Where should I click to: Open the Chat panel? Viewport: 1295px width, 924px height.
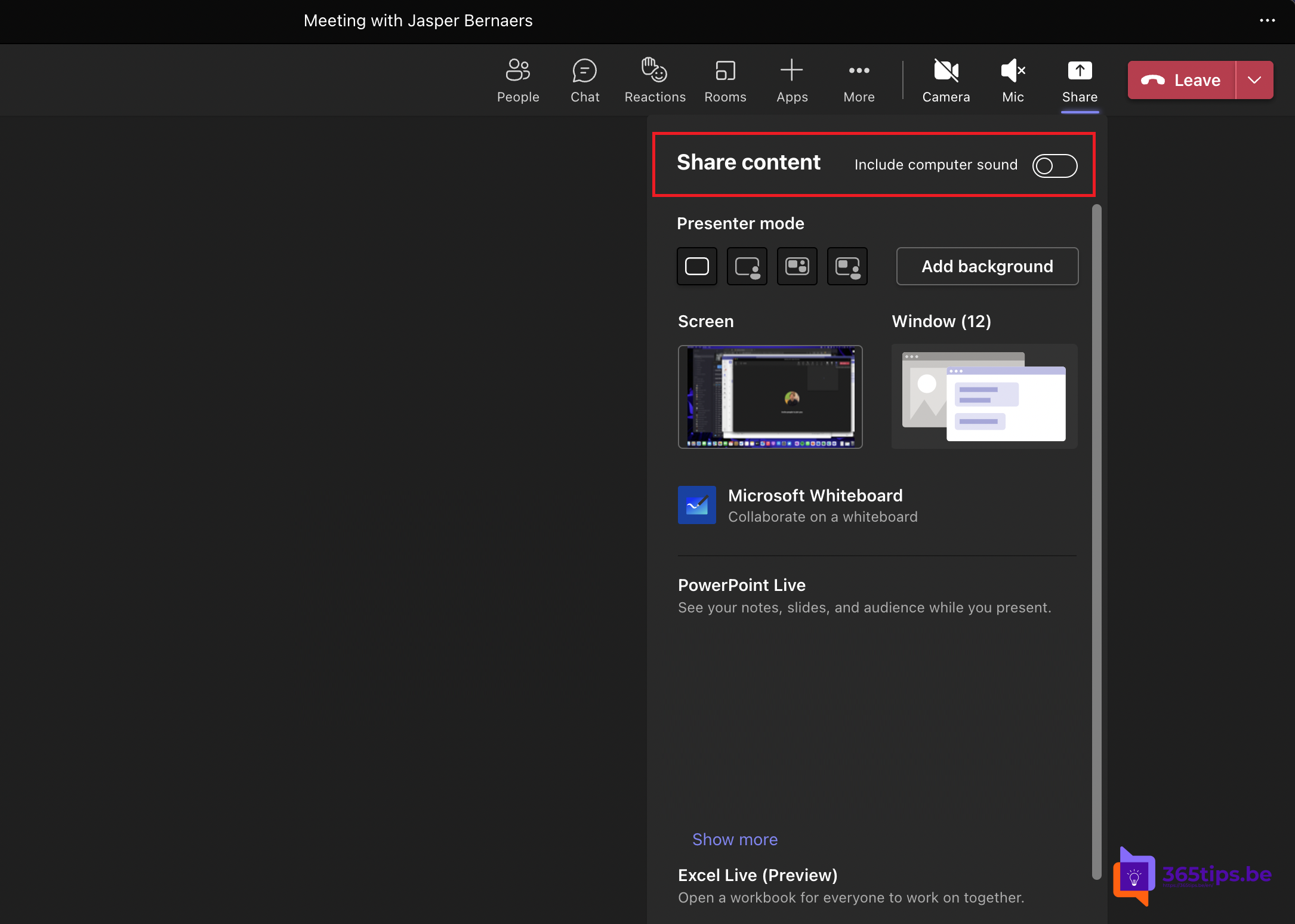pyautogui.click(x=585, y=80)
